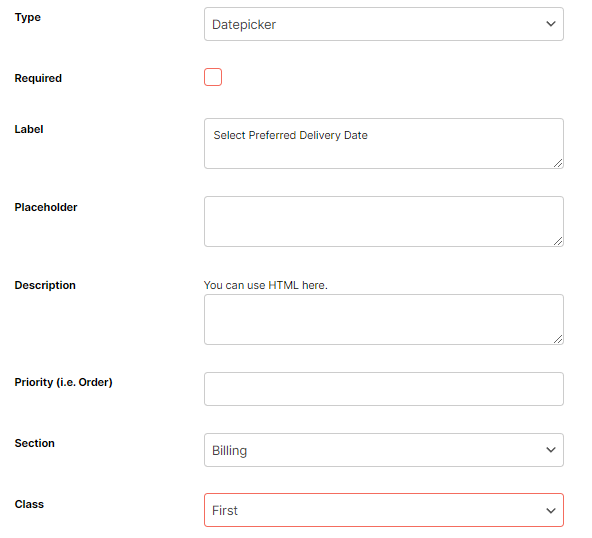Click the "Description" field label
This screenshot has width=592, height=538.
point(45,285)
